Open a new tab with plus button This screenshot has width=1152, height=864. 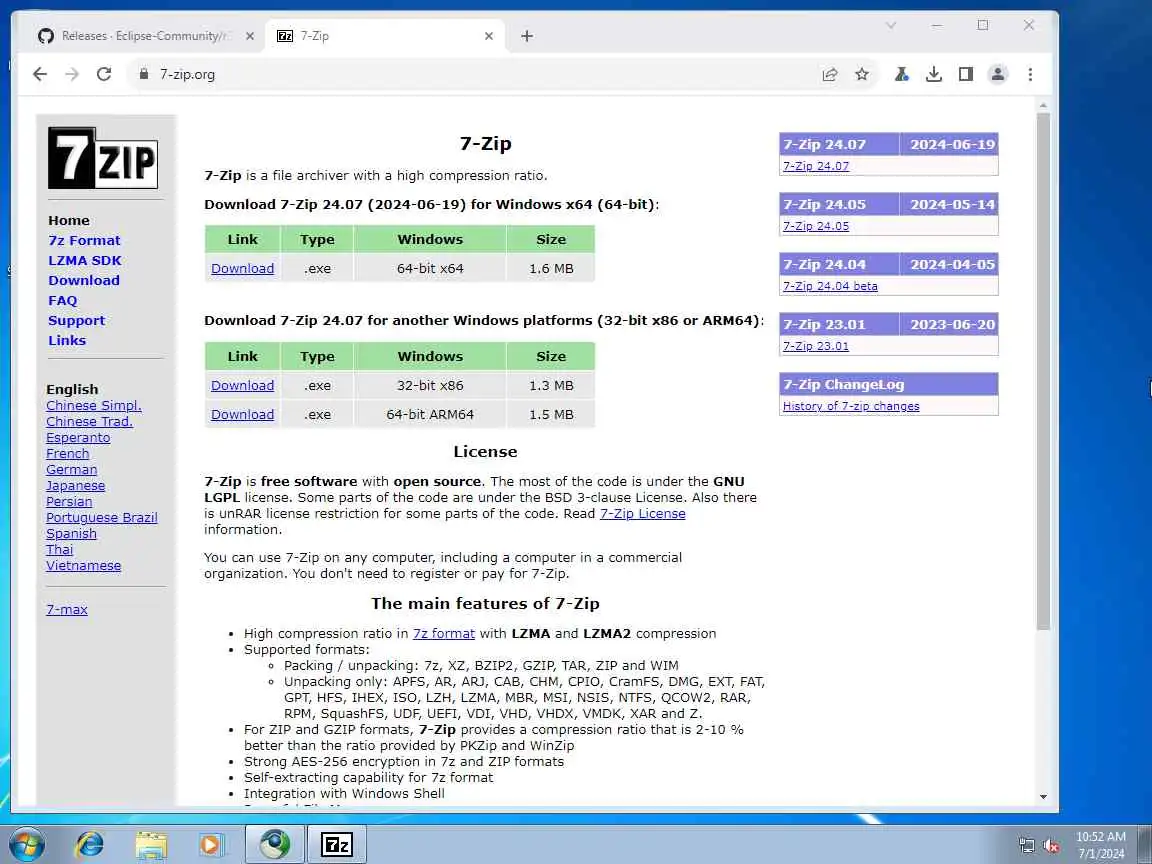tap(527, 36)
